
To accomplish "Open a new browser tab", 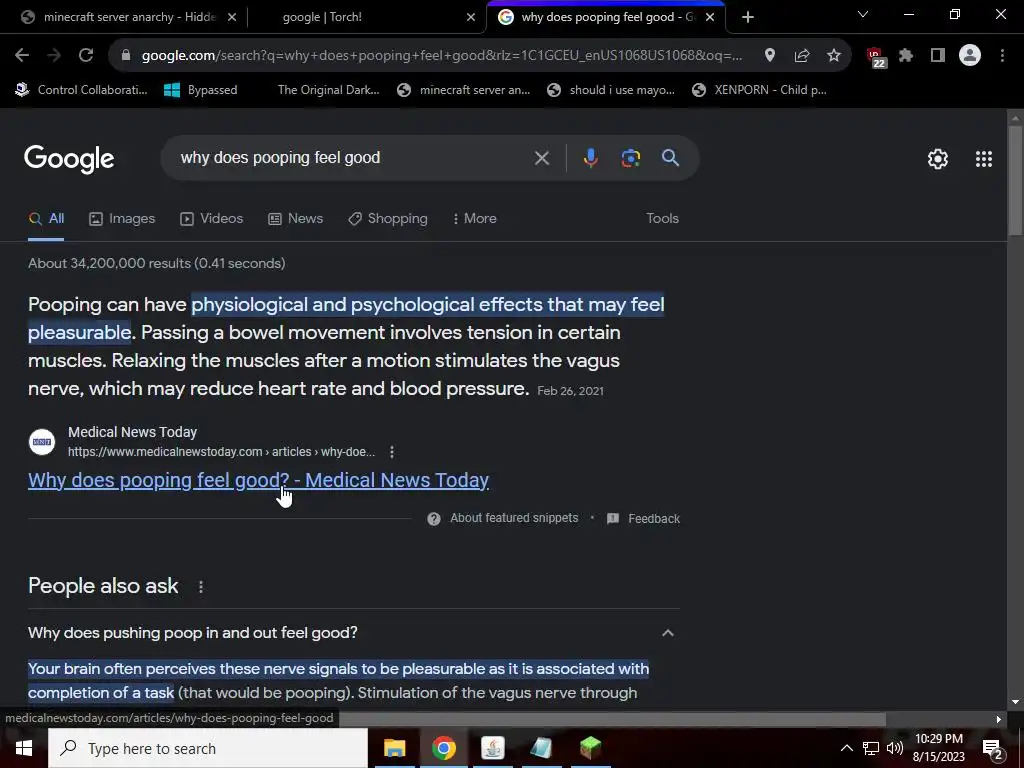I will pyautogui.click(x=748, y=17).
